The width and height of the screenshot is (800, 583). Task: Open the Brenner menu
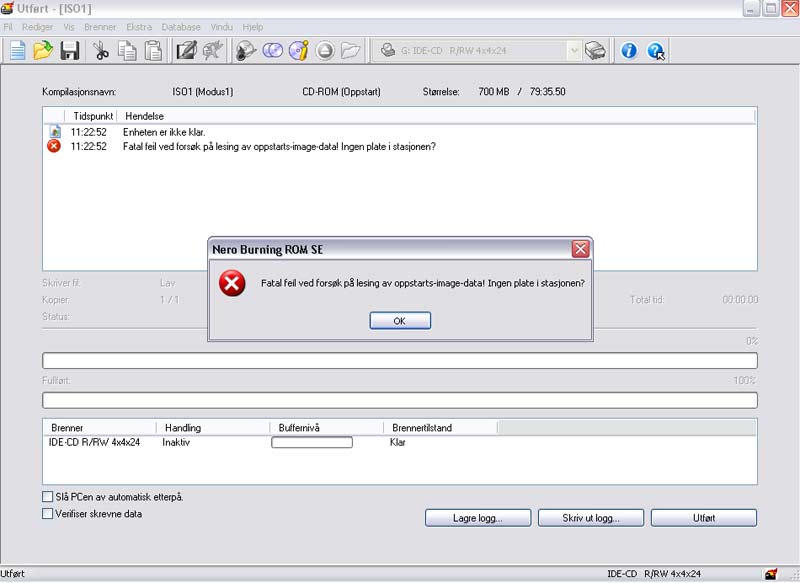[x=100, y=27]
